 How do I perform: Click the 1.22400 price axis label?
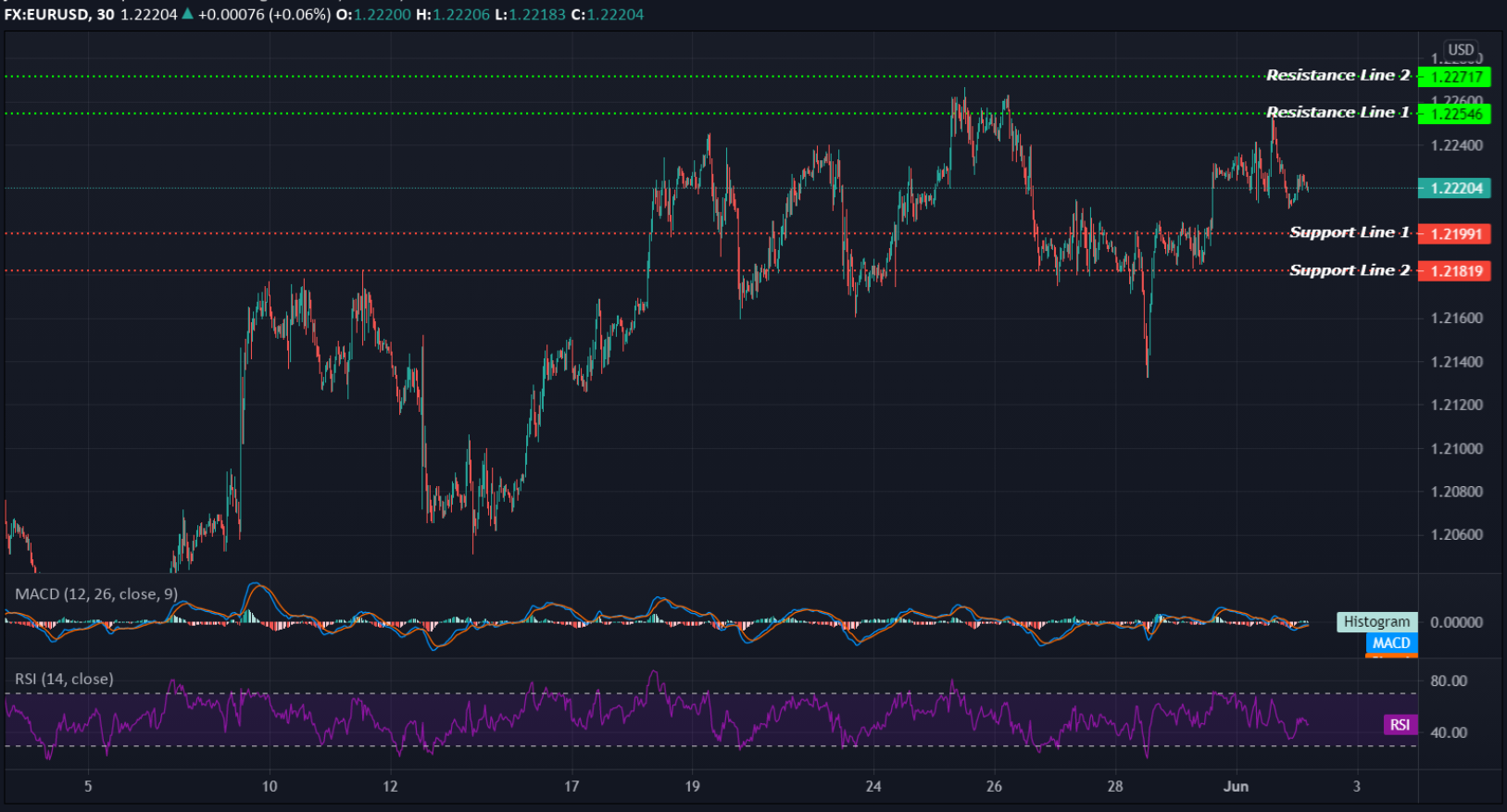1456,145
